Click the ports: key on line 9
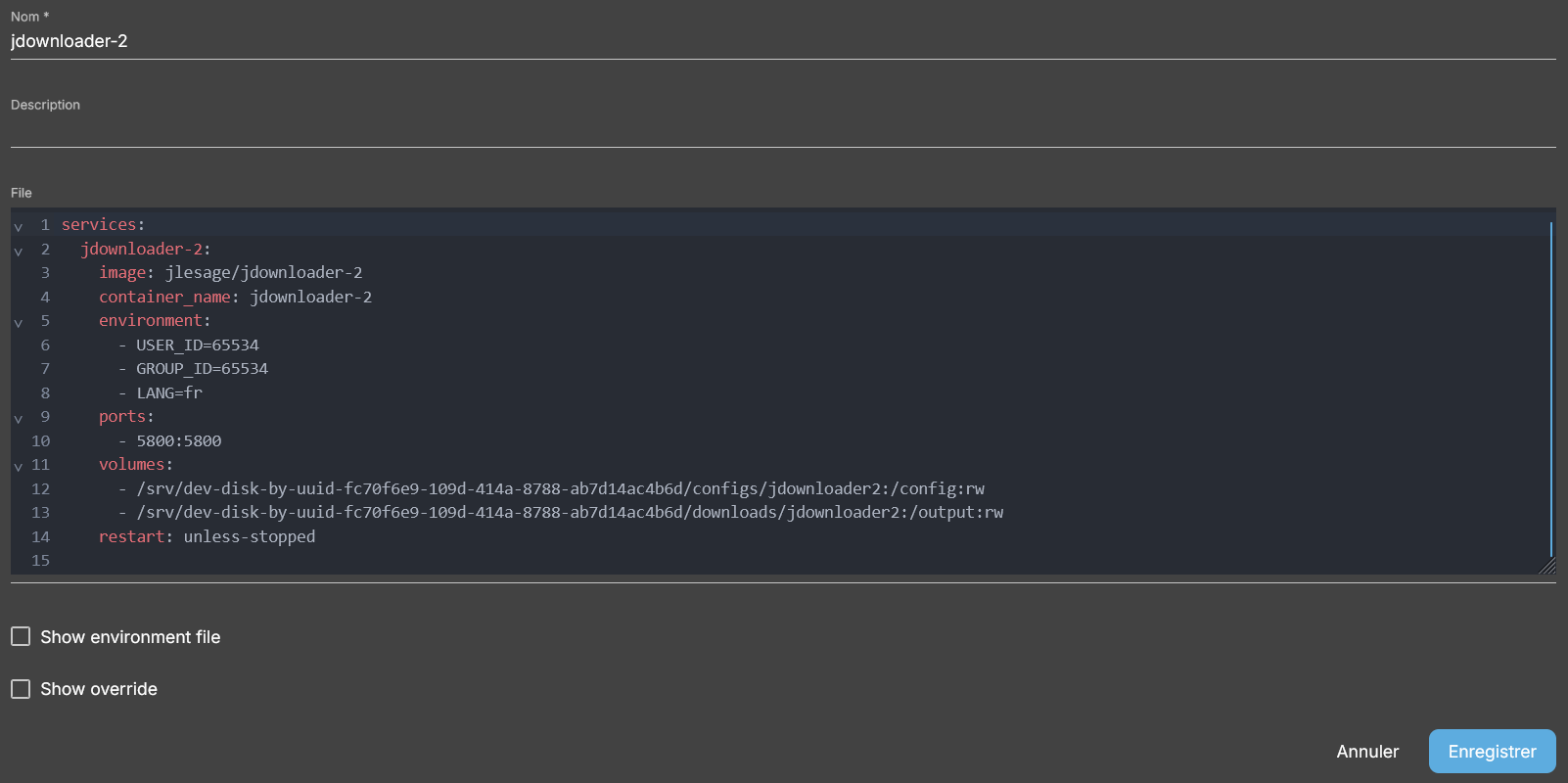The height and width of the screenshot is (783, 1568). [126, 417]
